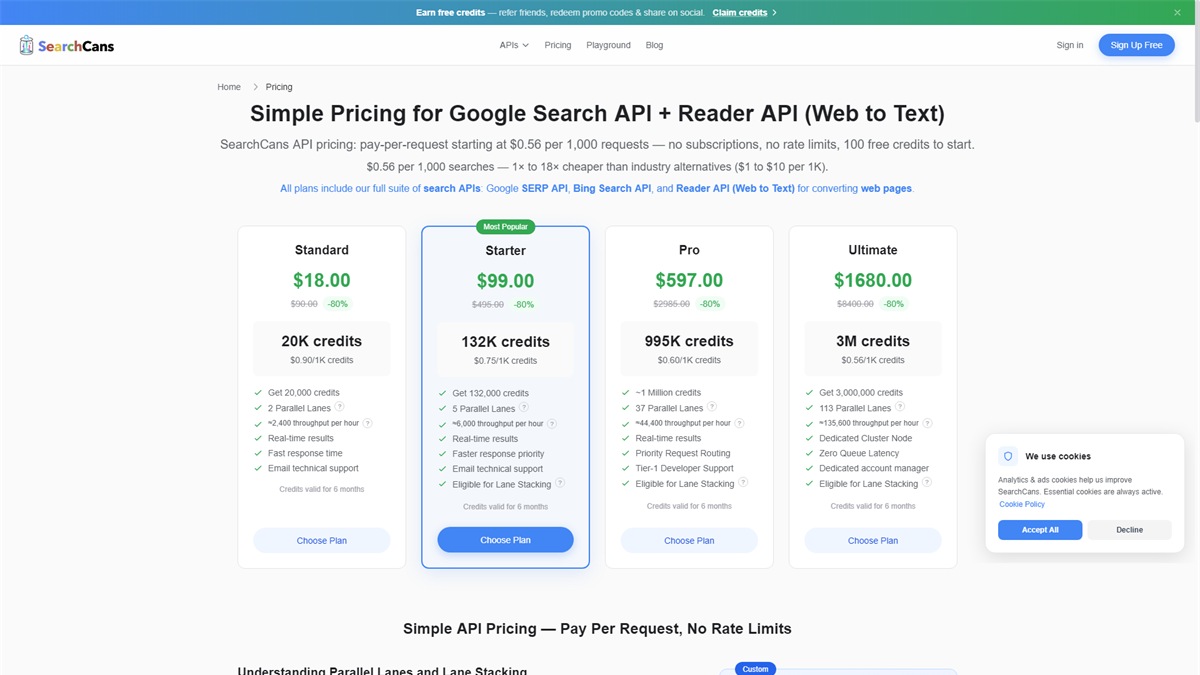The image size is (1200, 675).
Task: Click help icon beside 37 Parallel Lanes
Action: pyautogui.click(x=712, y=407)
